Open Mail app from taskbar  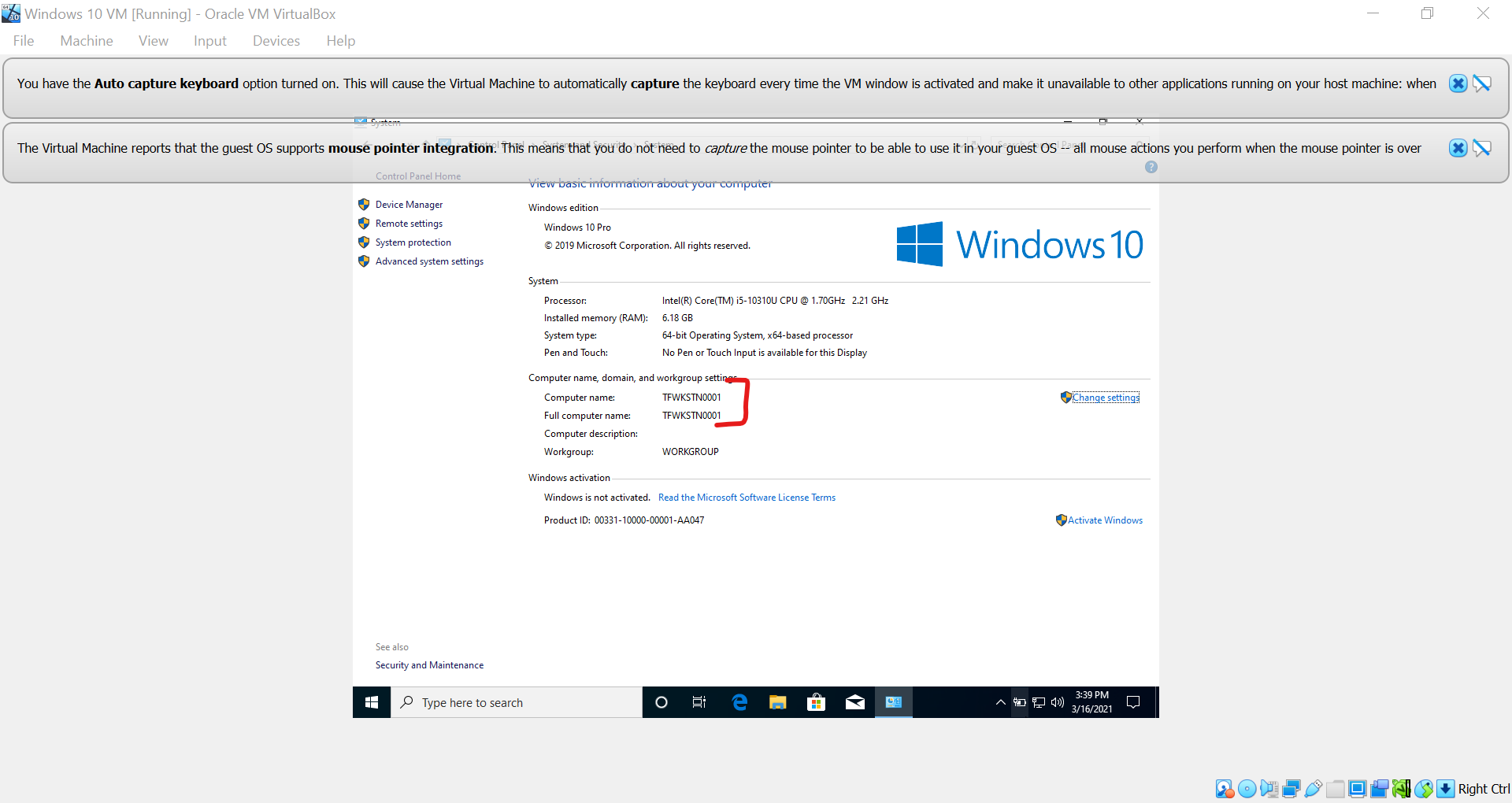pyautogui.click(x=855, y=702)
